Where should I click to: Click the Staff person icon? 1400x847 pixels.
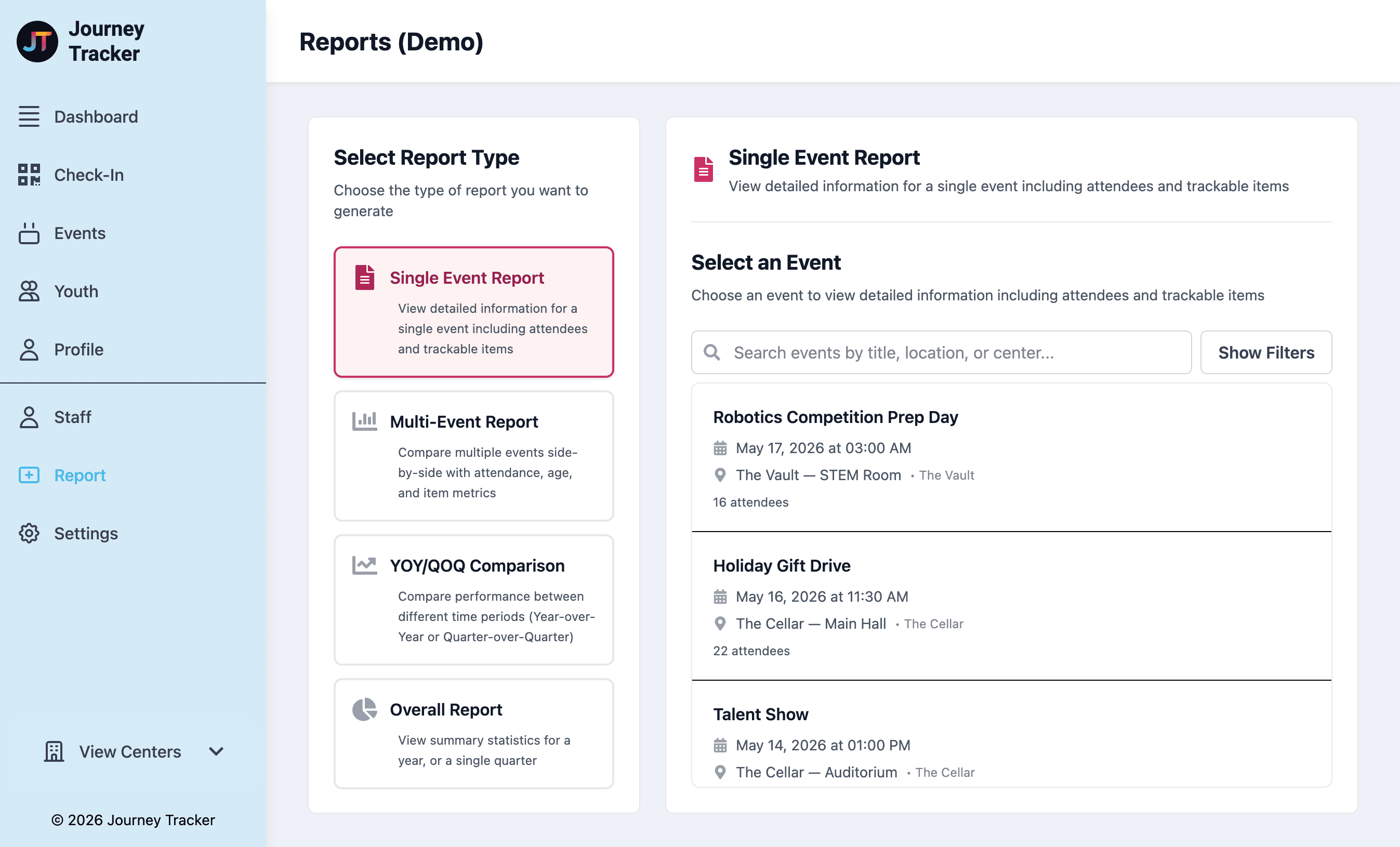(29, 417)
